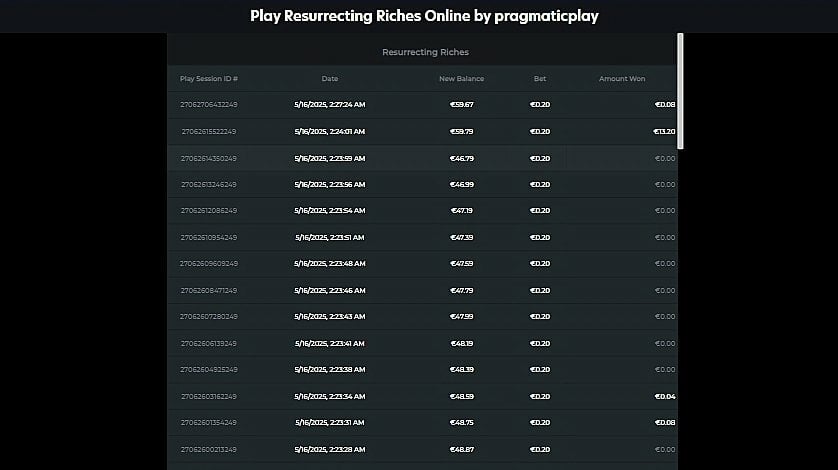Click the vertical scrollbar thumb of history table
Viewport: 838px width, 470px height.
coord(680,91)
